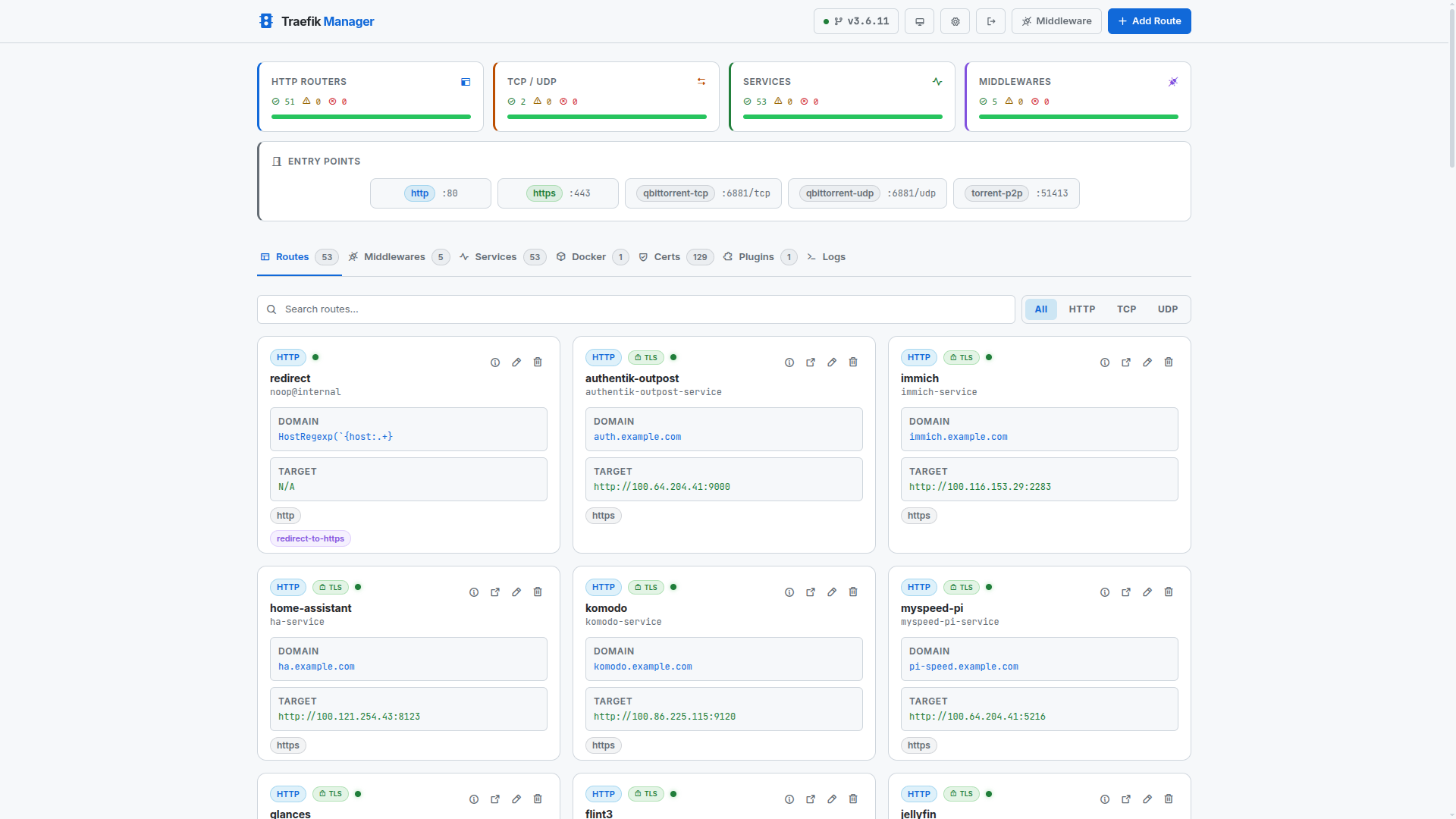Click the Add Route button
1456x819 pixels.
[1149, 21]
